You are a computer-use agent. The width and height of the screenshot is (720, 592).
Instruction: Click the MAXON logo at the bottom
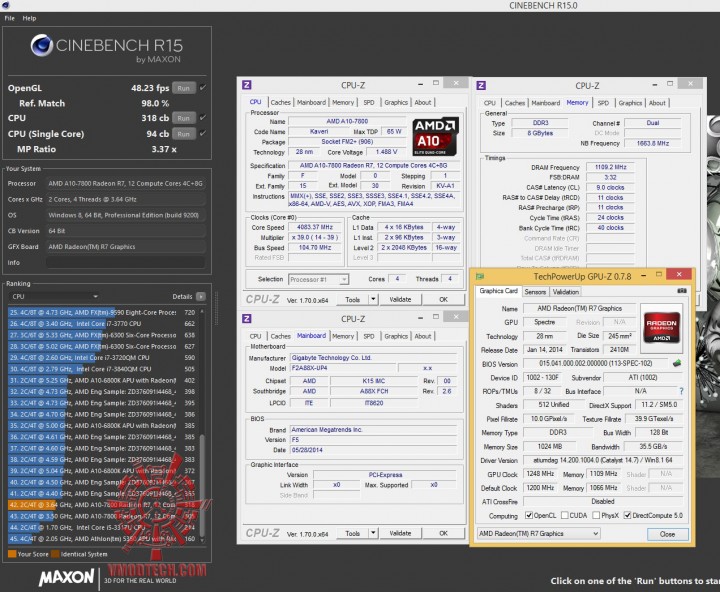(x=67, y=577)
